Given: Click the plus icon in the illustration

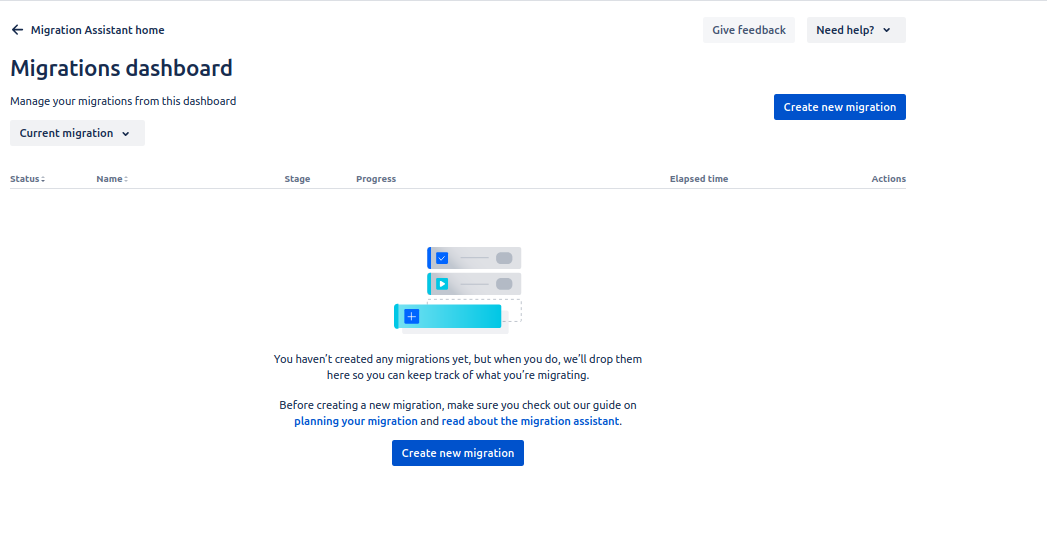Looking at the screenshot, I should [411, 317].
